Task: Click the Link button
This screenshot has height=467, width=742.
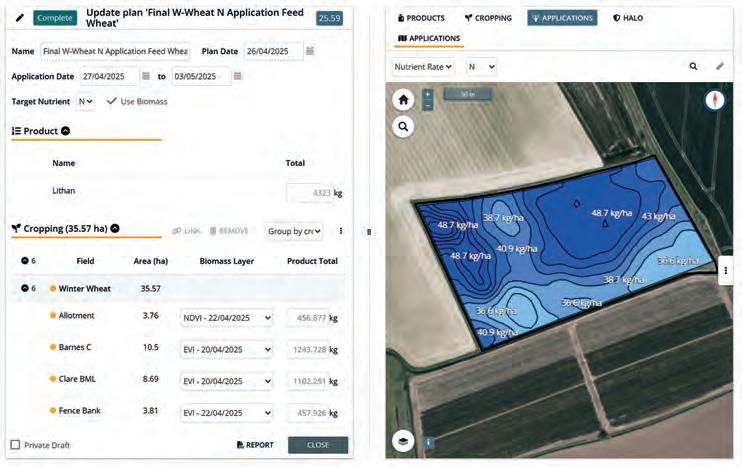Action: coord(186,231)
